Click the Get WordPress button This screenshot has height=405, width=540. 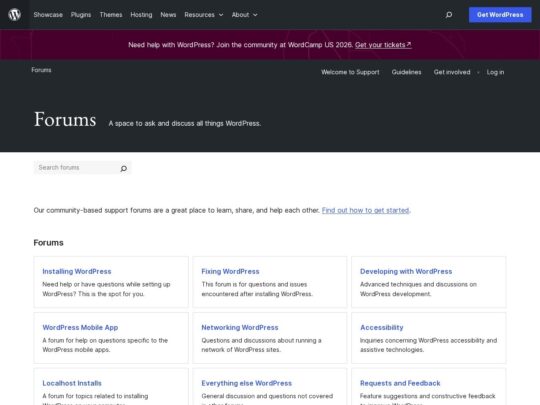click(500, 15)
